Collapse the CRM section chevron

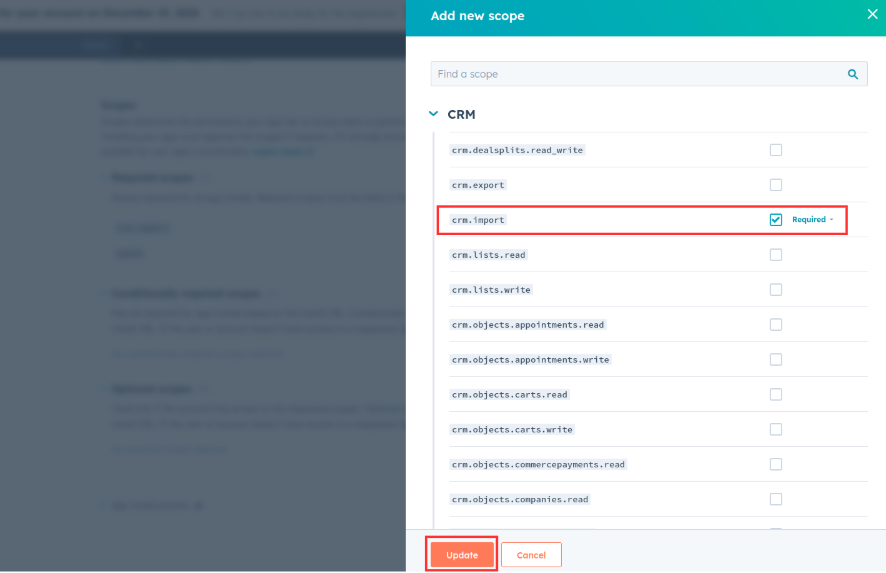coord(433,114)
